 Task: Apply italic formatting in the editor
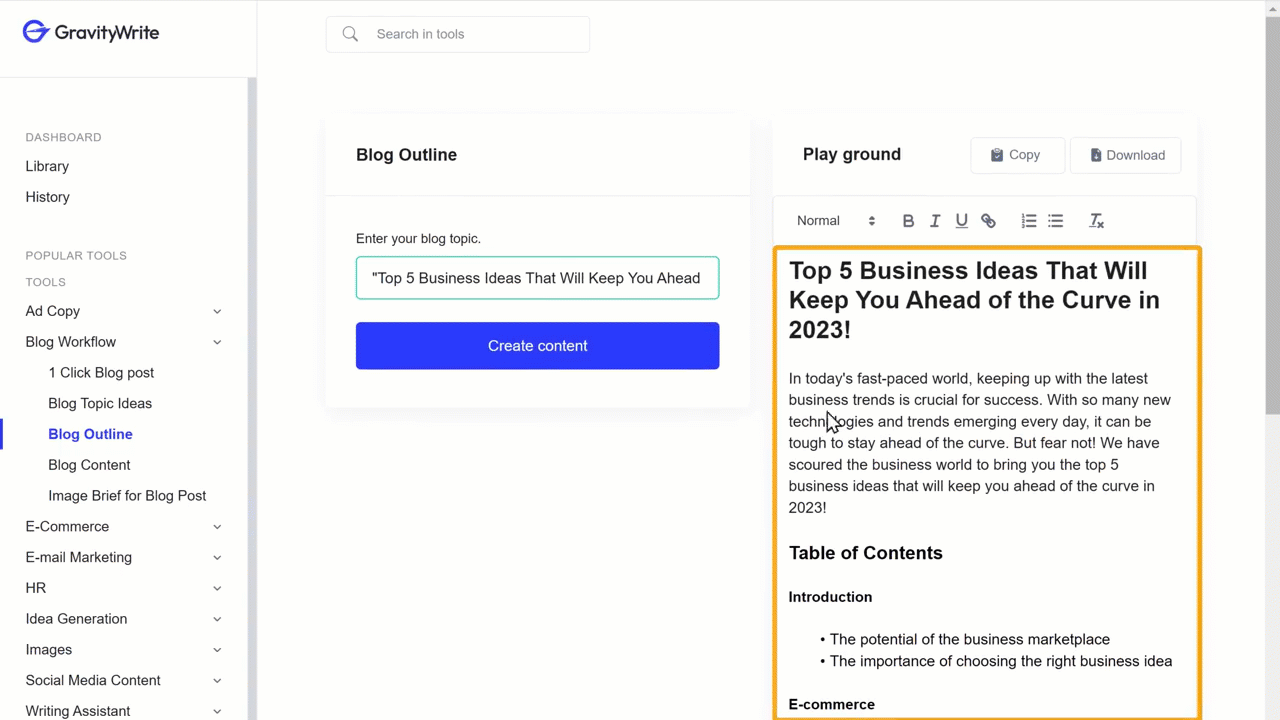935,221
